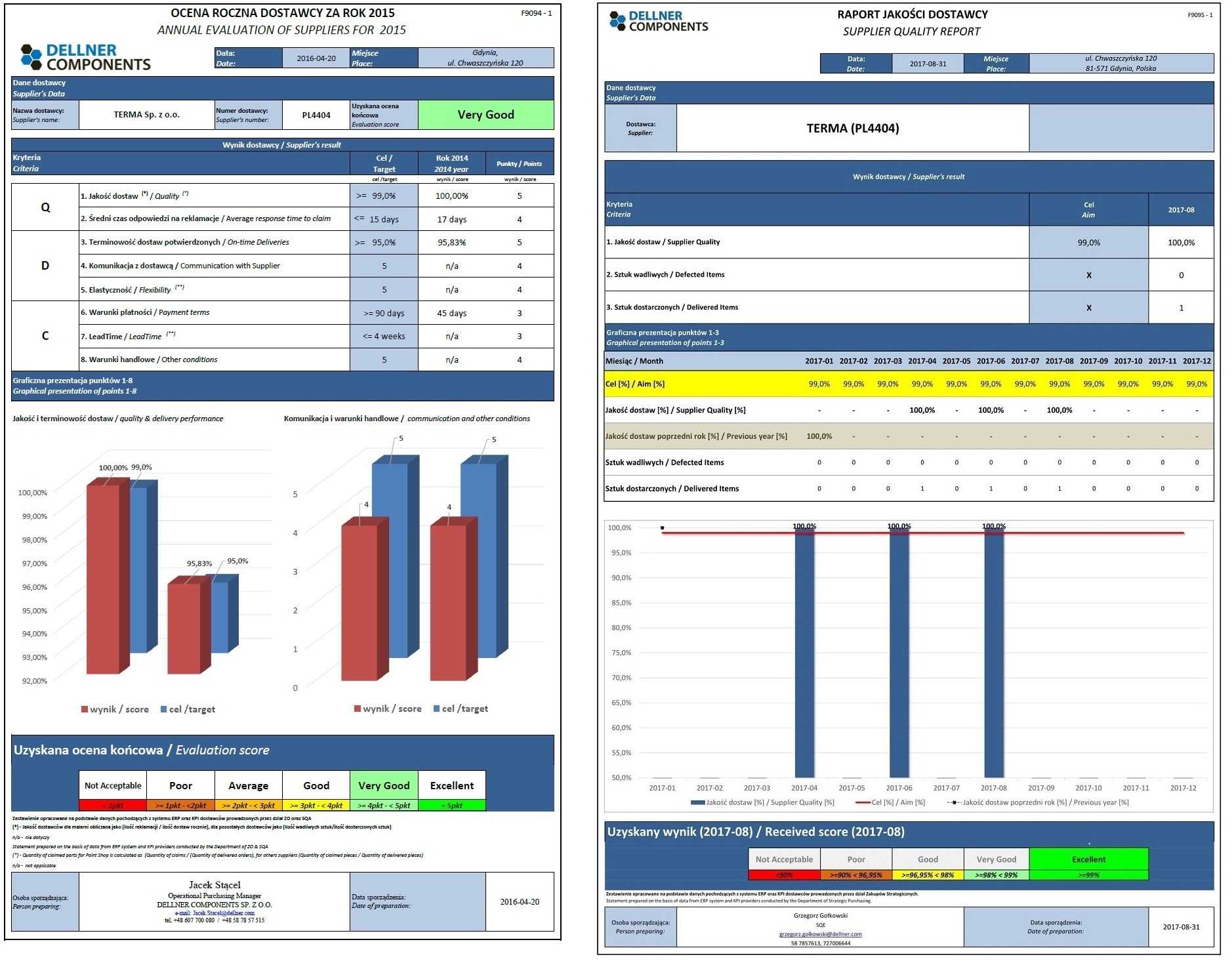Click the Jakość dostaw legend marker in monthly chart
1232x967 pixels.
697,802
